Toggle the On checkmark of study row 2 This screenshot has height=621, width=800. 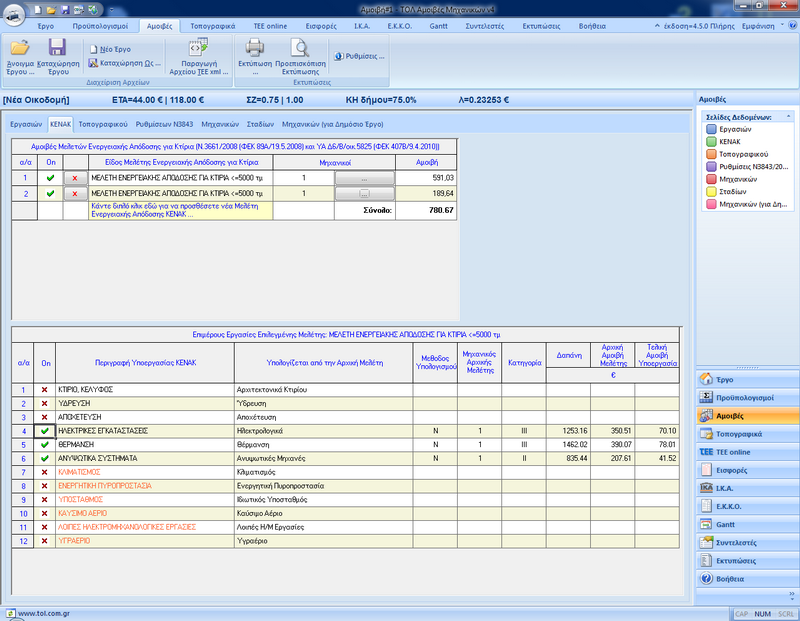coord(50,193)
